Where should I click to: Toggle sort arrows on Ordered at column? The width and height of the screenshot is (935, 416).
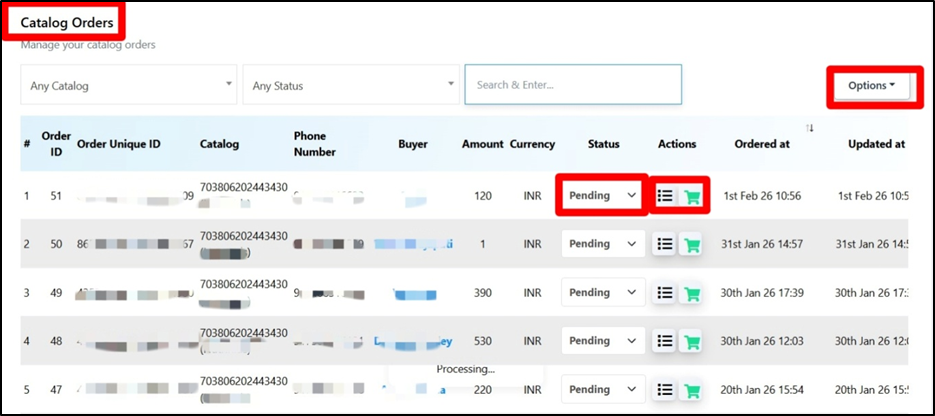(813, 128)
